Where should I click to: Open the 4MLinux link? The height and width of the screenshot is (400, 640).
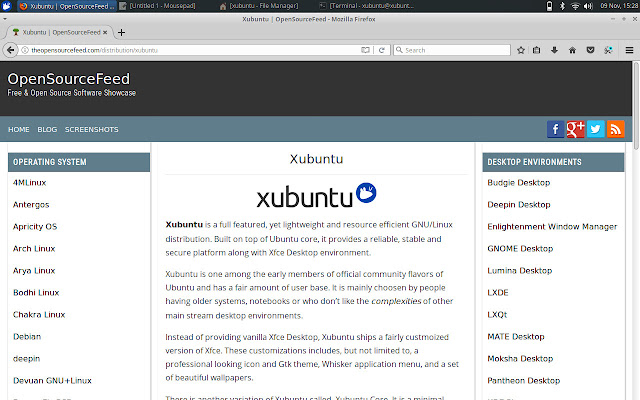coord(29,182)
